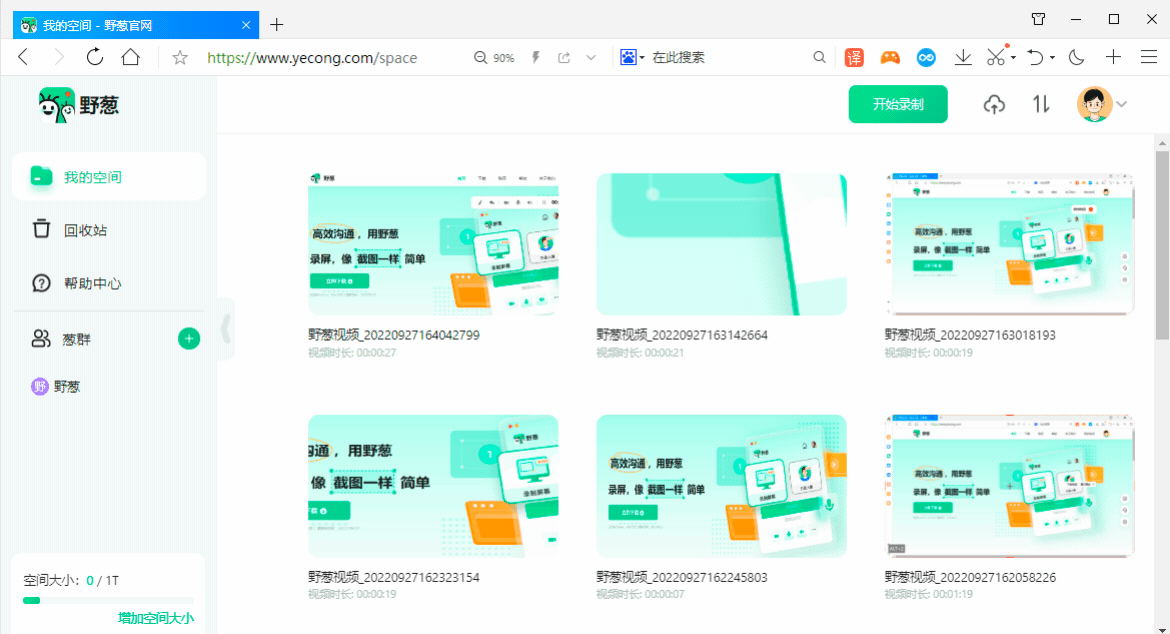1170x634 pixels.
Task: Toggle night mode moon icon
Action: pos(1076,57)
